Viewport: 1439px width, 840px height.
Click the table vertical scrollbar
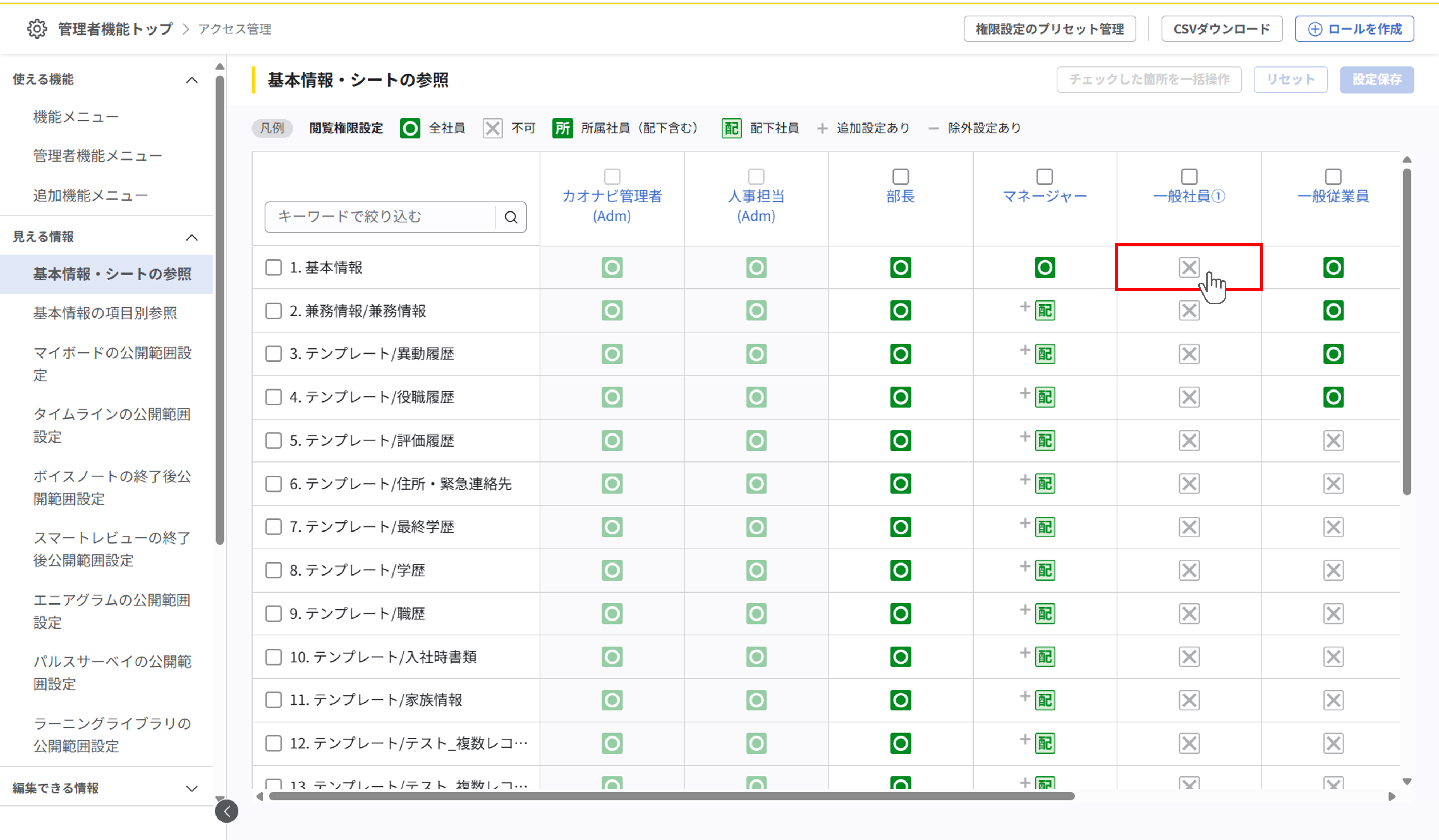1406,331
